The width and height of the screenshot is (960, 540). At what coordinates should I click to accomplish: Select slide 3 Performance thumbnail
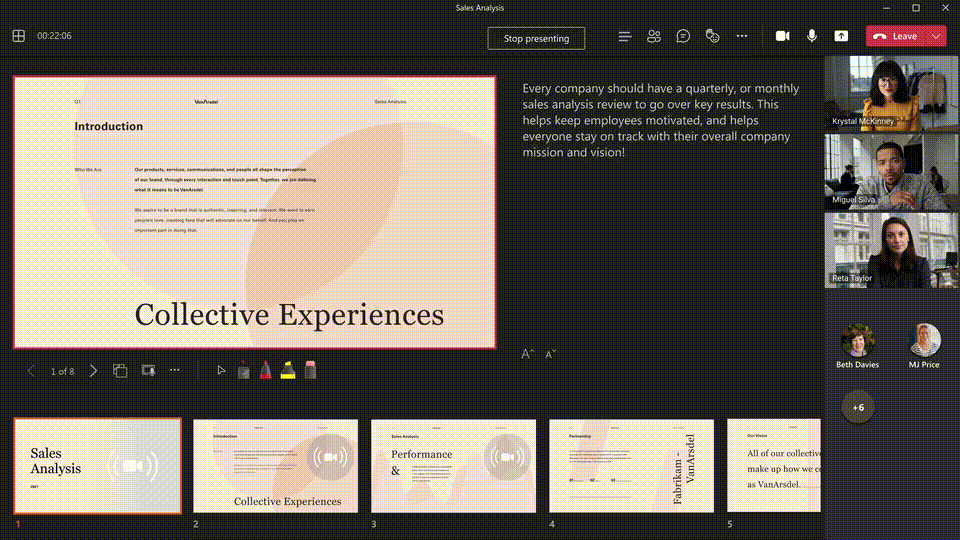pyautogui.click(x=454, y=466)
